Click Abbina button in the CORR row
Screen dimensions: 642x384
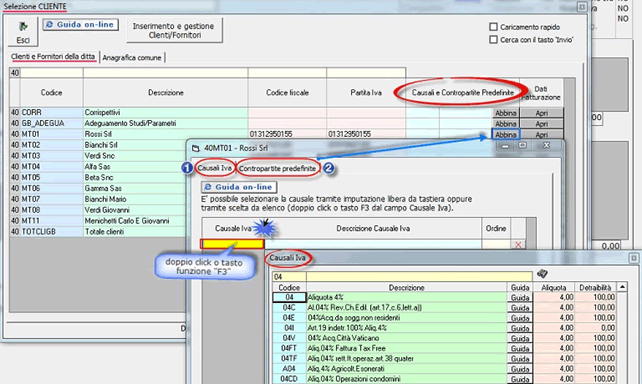(x=506, y=113)
